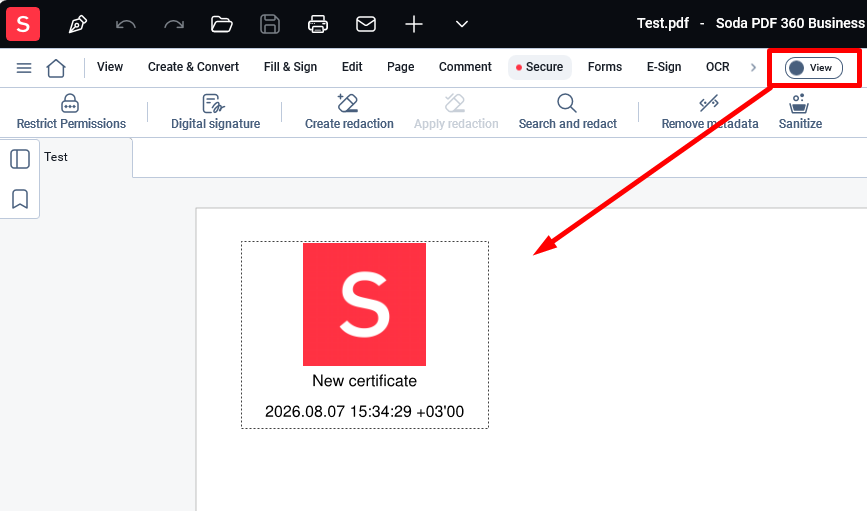Open the Forms tab
Image resolution: width=867 pixels, height=511 pixels.
click(x=604, y=67)
